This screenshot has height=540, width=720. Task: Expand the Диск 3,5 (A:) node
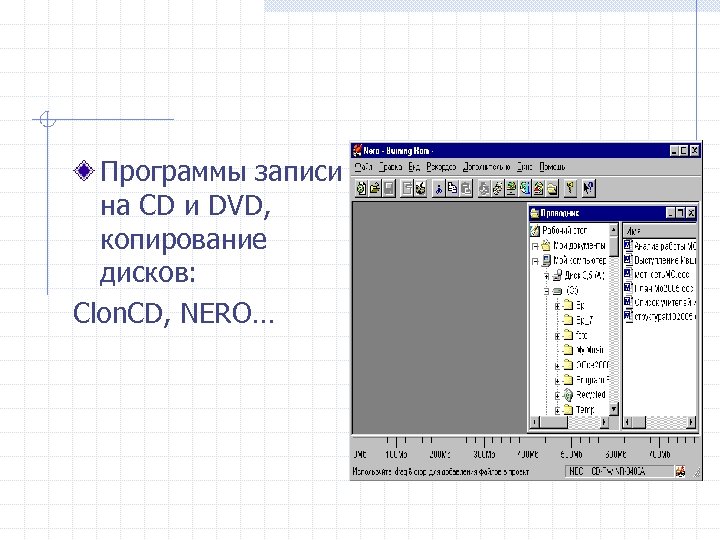click(x=546, y=276)
